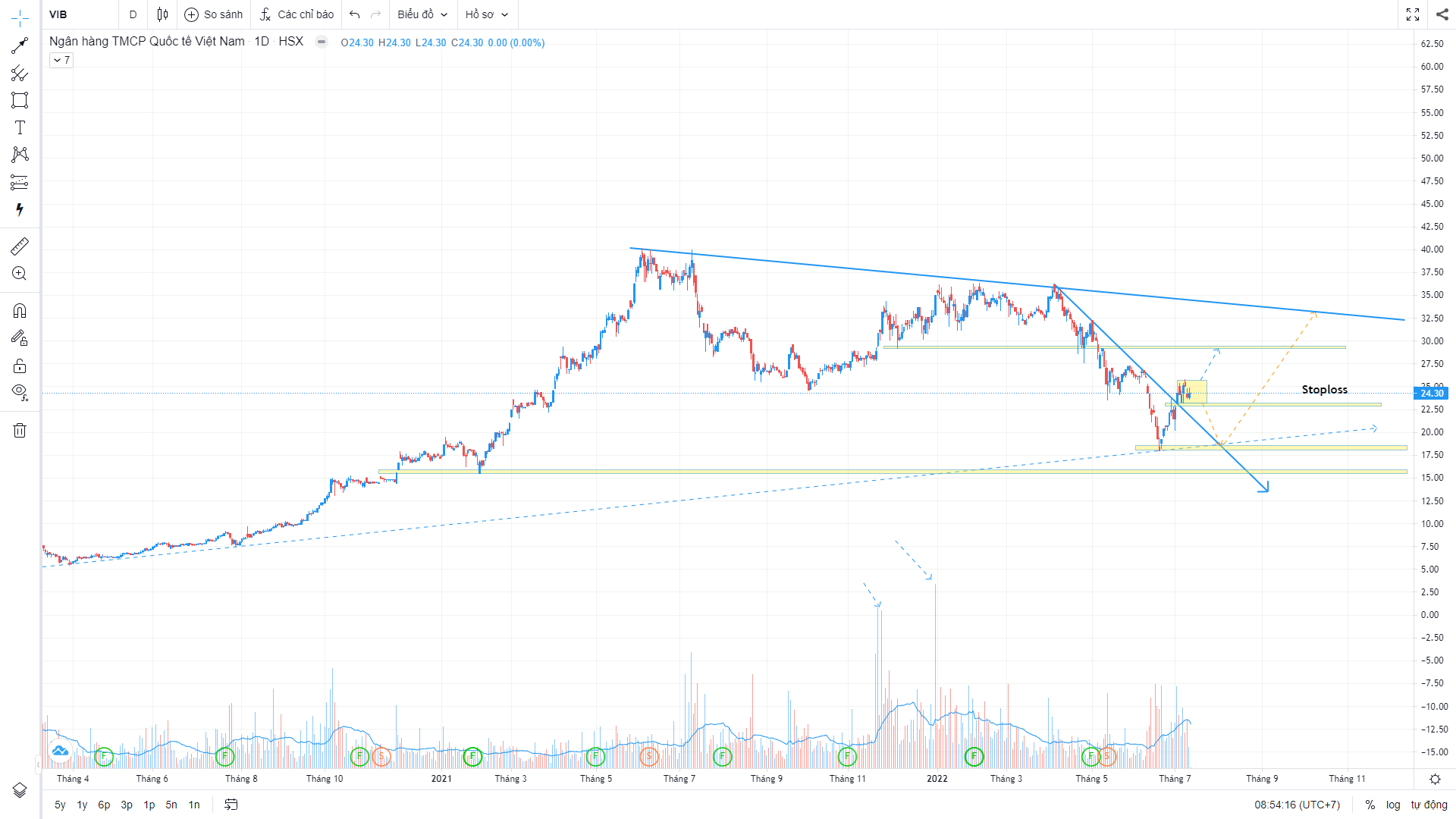The width and height of the screenshot is (1456, 819).
Task: Select the geometric shapes tool
Action: [x=20, y=100]
